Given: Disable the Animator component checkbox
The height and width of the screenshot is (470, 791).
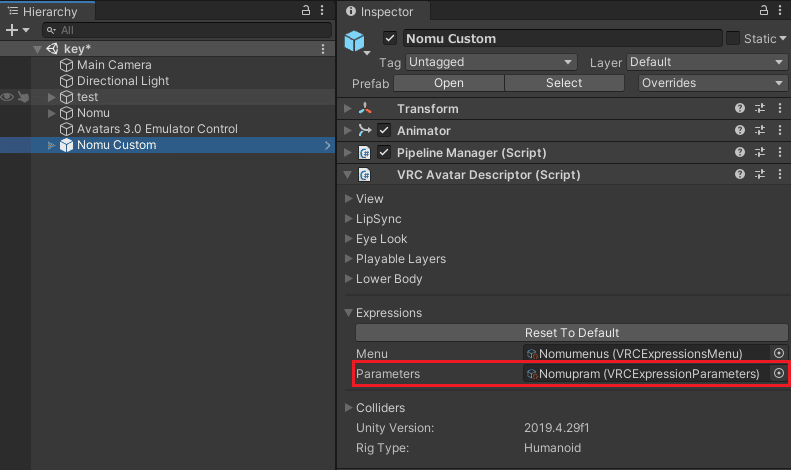Looking at the screenshot, I should [x=384, y=130].
